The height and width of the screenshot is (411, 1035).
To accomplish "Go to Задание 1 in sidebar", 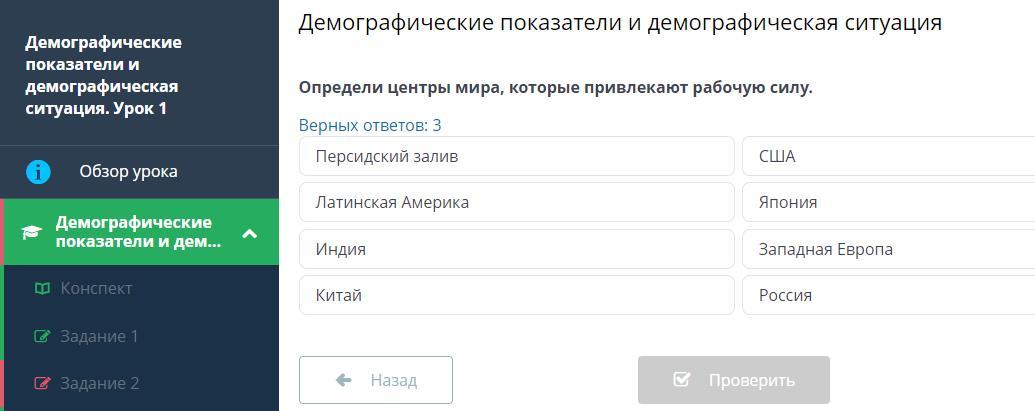I will pyautogui.click(x=99, y=336).
